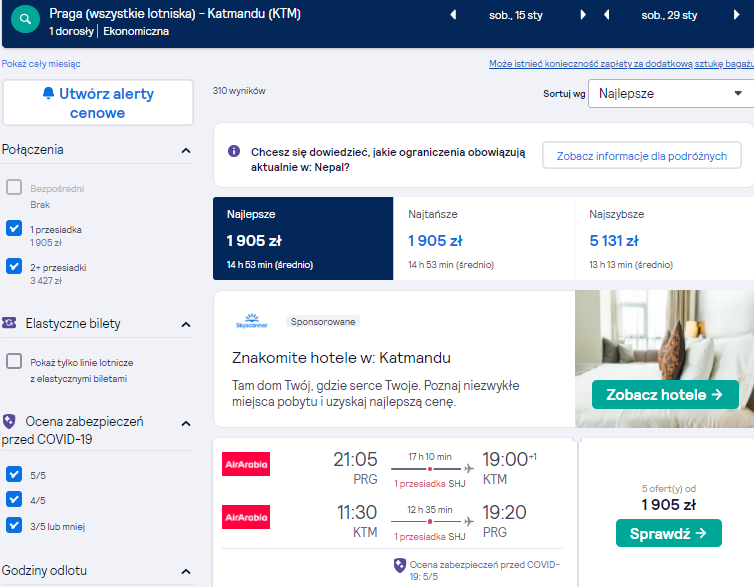
Task: Uncheck the 2+ przesiadki checkbox
Action: [x=14, y=266]
